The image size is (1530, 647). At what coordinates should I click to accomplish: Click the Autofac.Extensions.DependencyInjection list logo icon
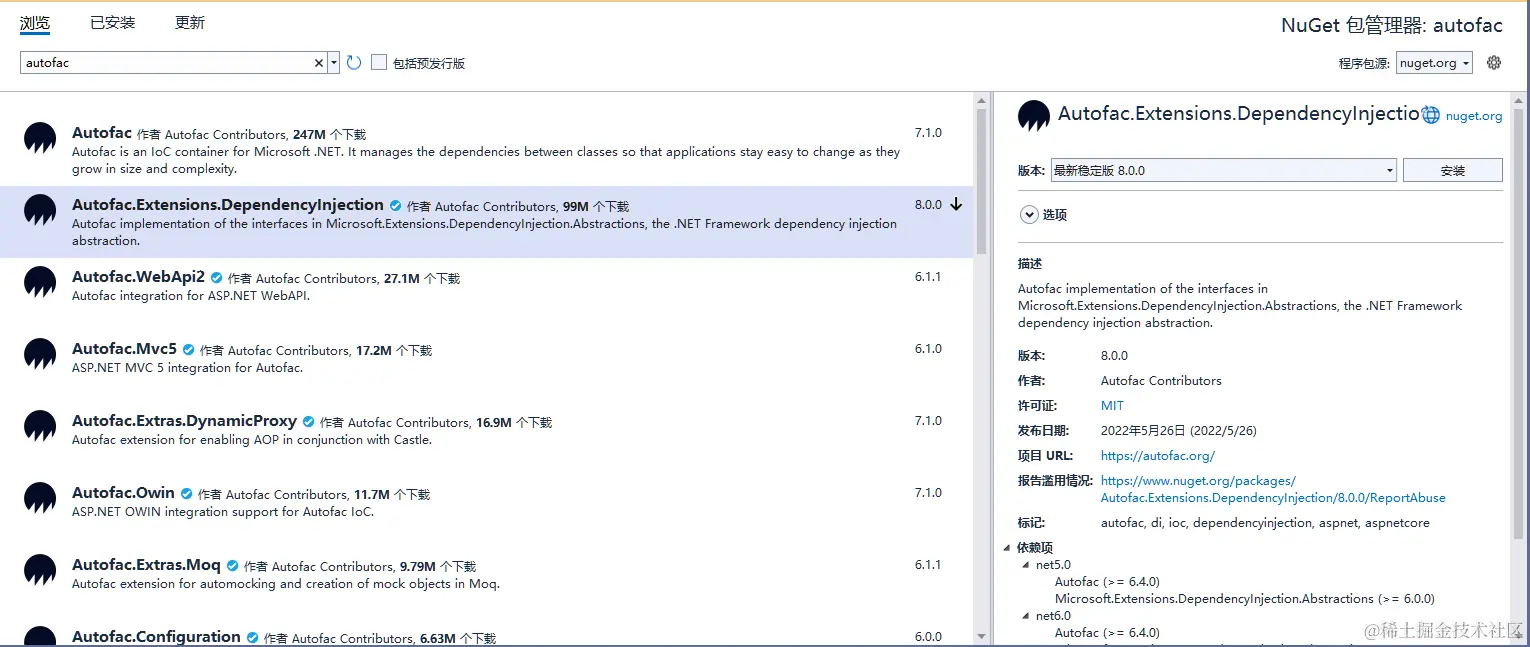pos(40,210)
